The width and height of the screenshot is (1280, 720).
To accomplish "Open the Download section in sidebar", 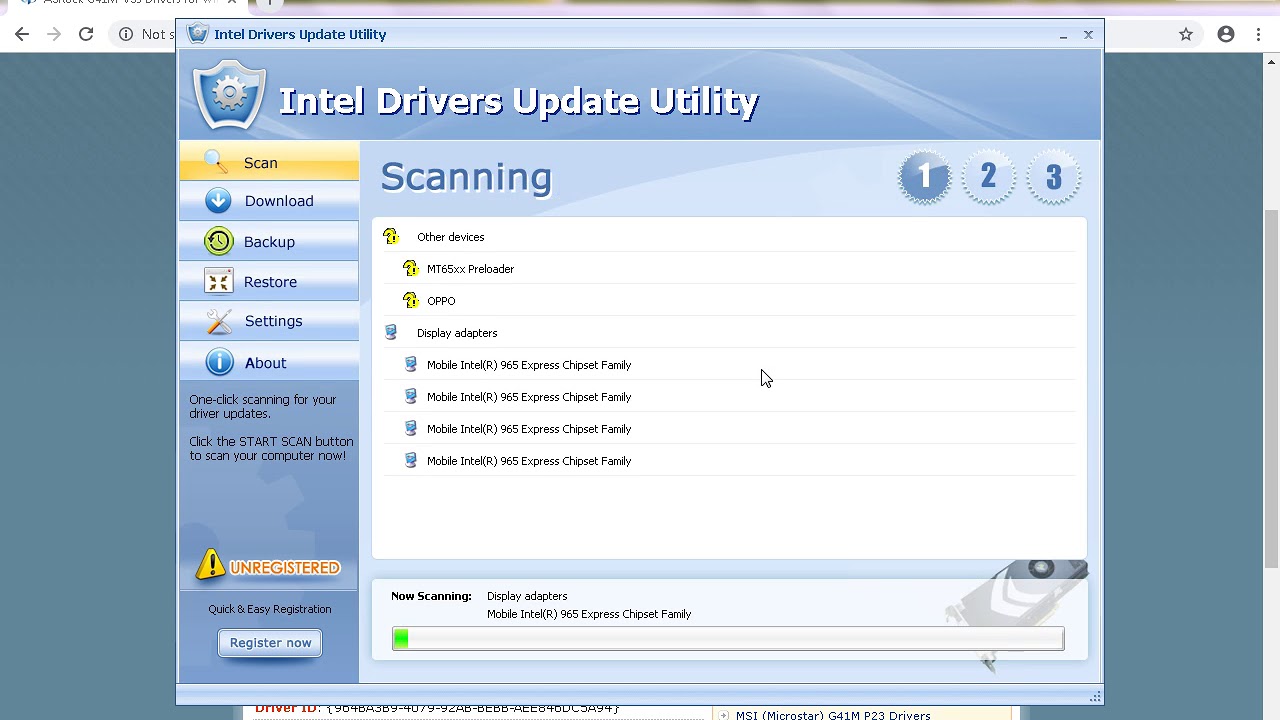I will tap(269, 201).
